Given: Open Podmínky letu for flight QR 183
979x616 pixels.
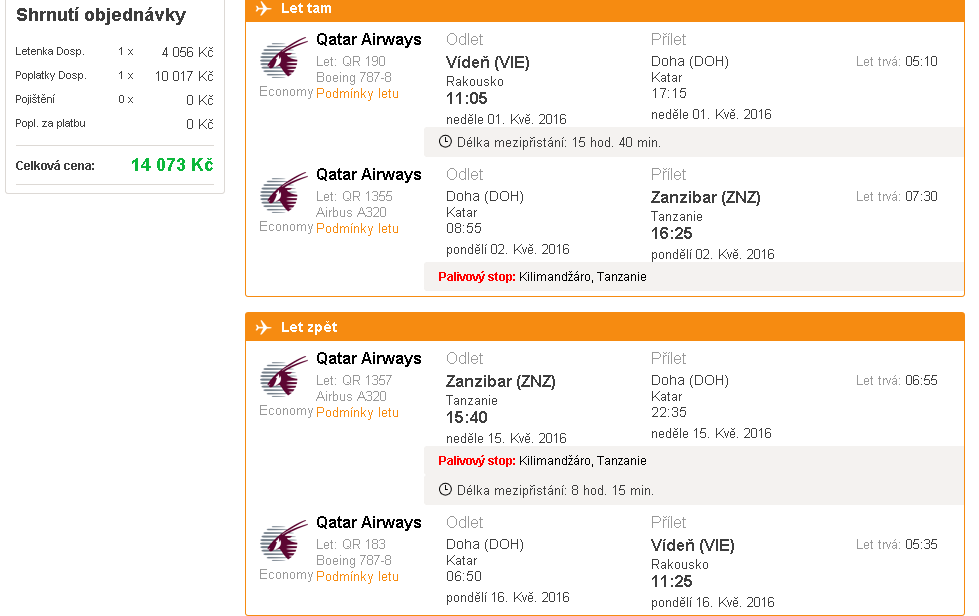Looking at the screenshot, I should pos(357,577).
